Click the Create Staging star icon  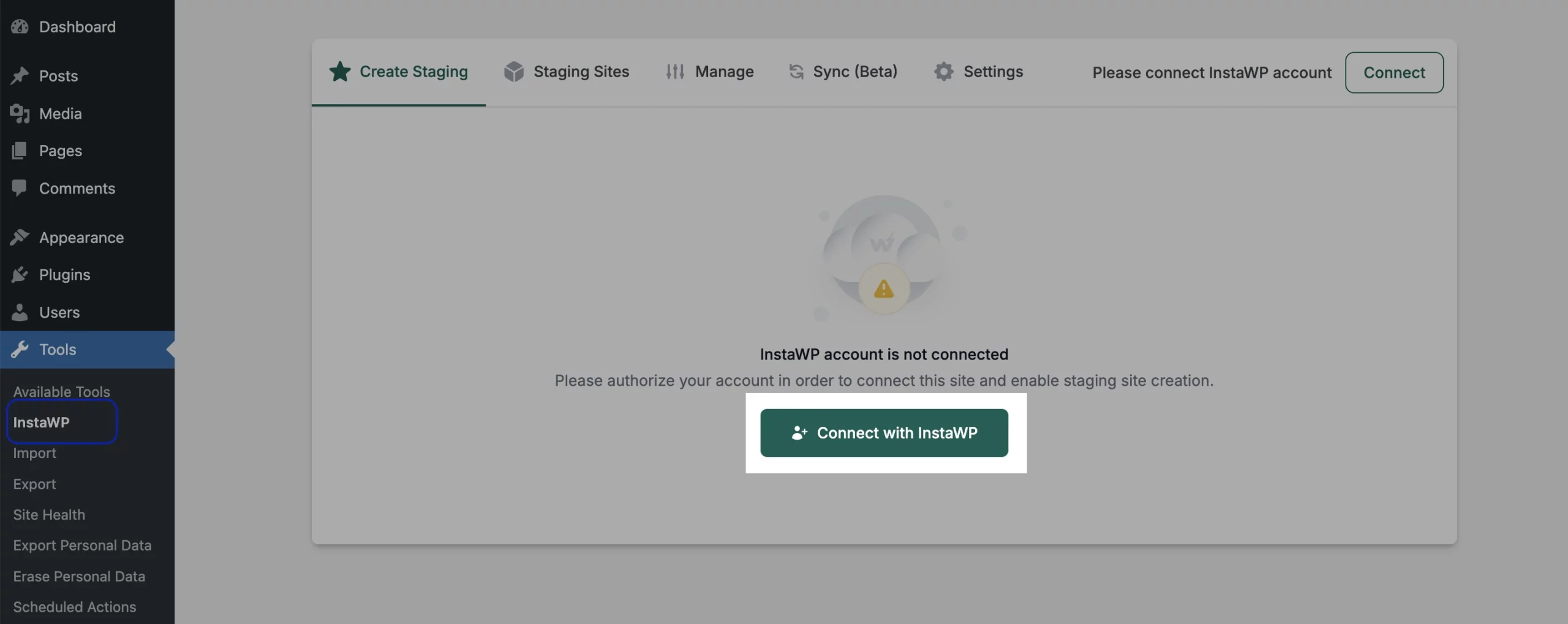(340, 72)
